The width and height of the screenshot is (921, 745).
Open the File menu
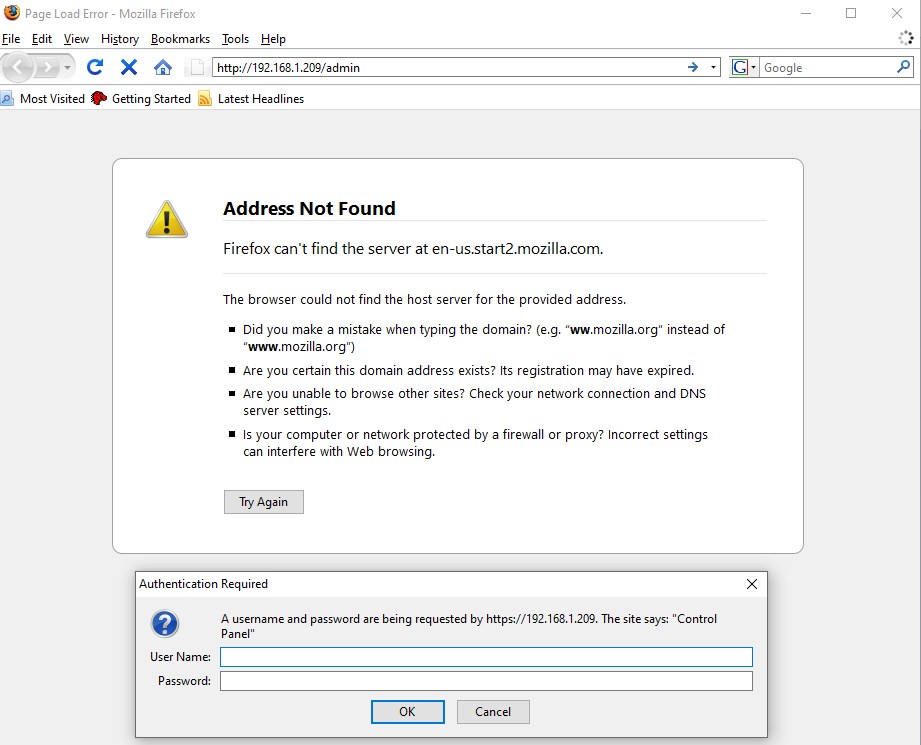[x=11, y=39]
